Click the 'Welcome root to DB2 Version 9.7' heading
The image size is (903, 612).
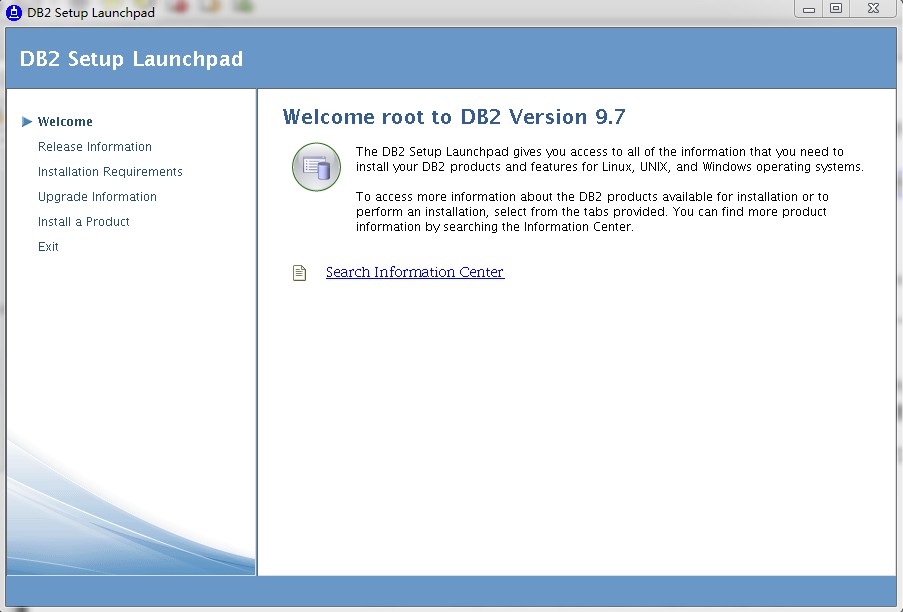tap(454, 117)
